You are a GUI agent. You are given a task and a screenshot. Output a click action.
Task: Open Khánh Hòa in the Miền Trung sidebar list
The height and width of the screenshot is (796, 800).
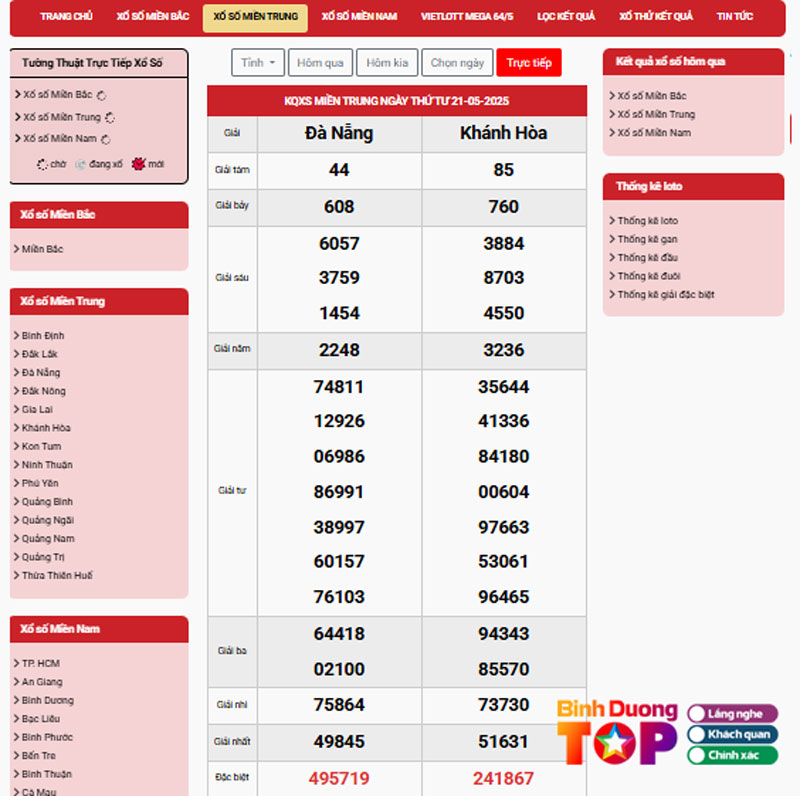coord(46,428)
